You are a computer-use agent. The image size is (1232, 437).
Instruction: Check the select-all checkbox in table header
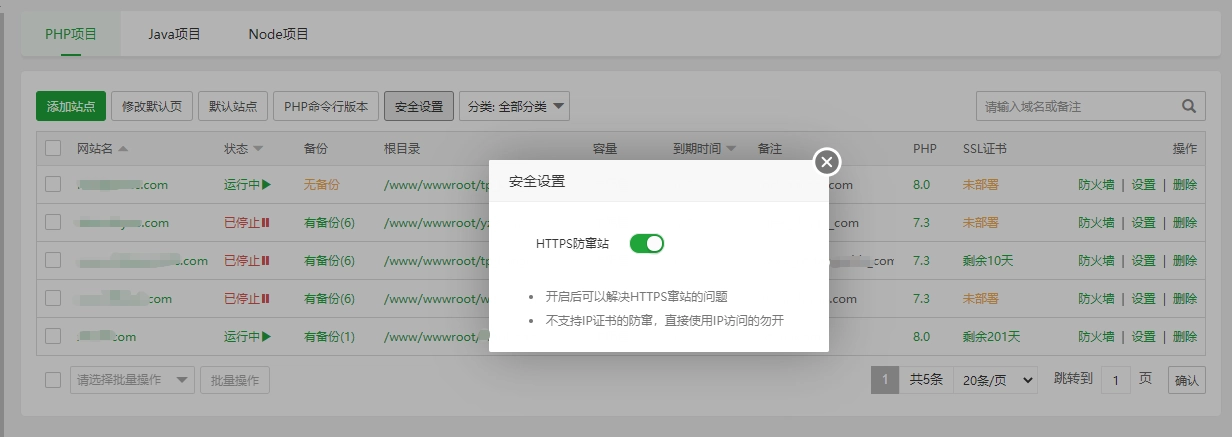(53, 148)
